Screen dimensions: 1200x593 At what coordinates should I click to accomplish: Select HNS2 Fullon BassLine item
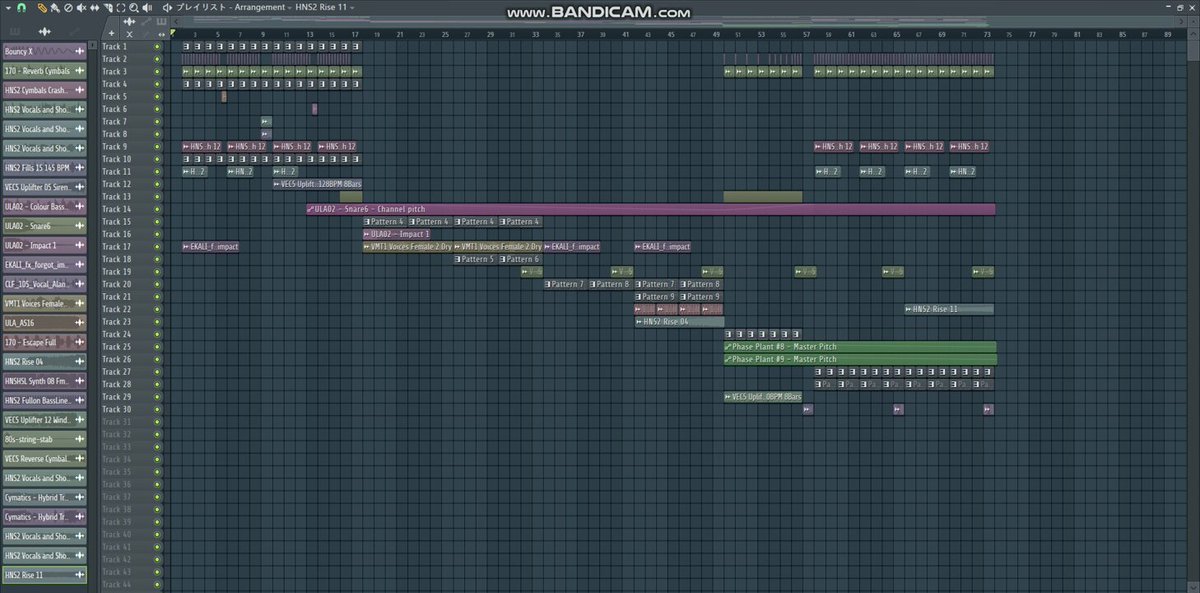click(x=44, y=400)
